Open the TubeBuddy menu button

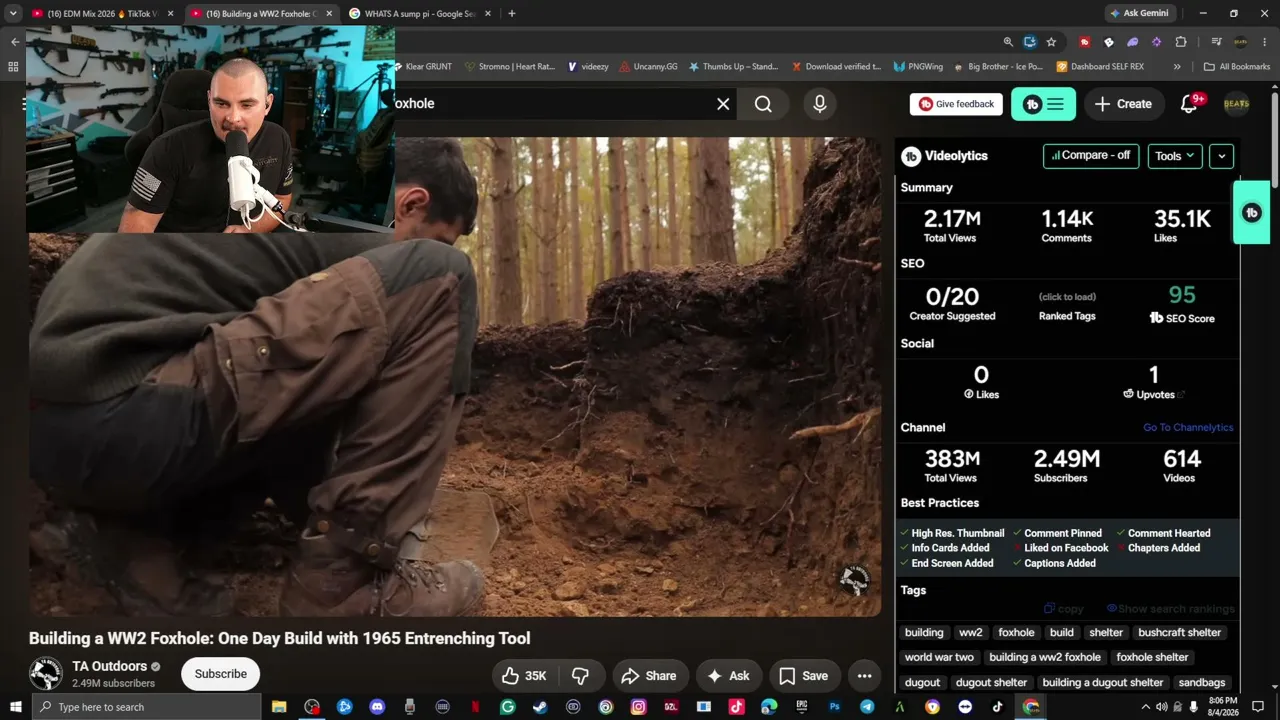click(x=1043, y=104)
